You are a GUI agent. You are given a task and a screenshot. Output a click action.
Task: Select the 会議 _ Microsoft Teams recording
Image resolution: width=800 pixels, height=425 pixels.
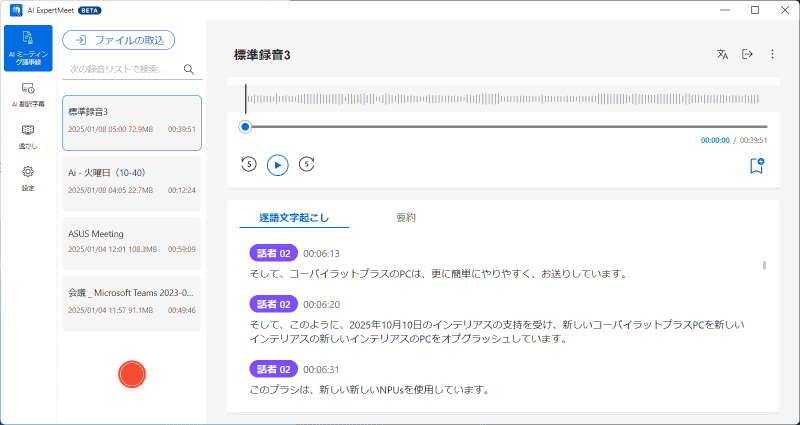pos(132,303)
